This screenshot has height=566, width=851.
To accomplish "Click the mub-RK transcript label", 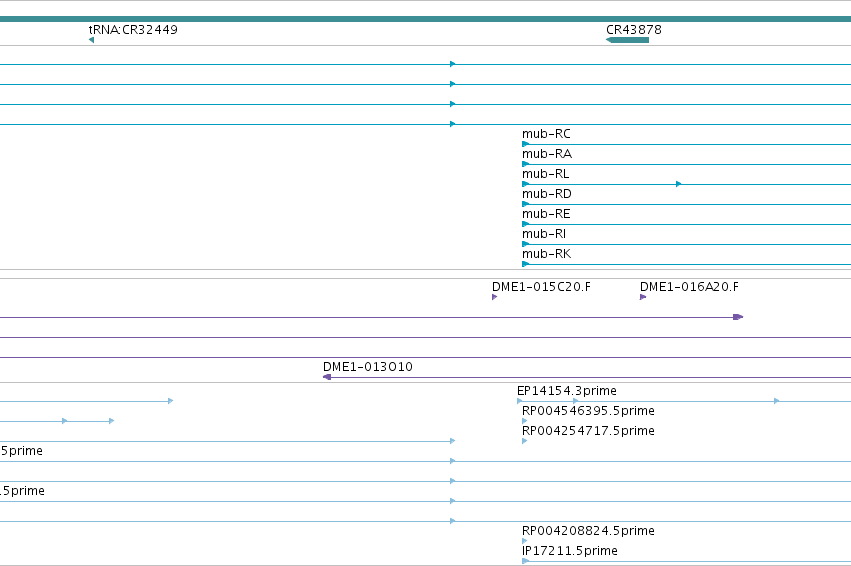I will point(546,255).
